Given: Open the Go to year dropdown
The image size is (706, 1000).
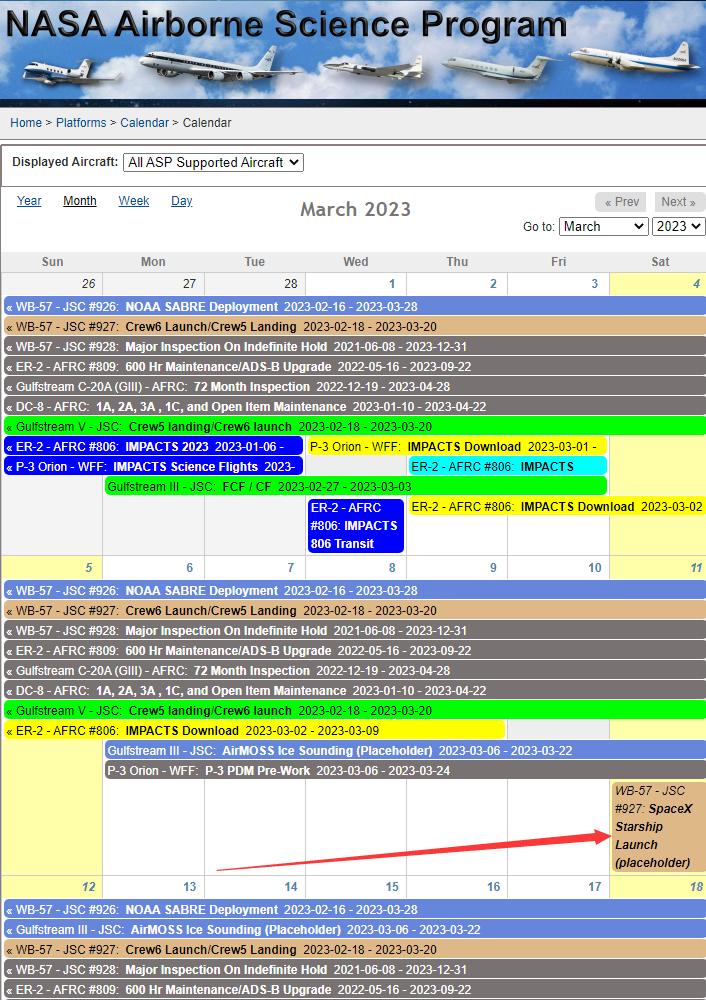Looking at the screenshot, I should [678, 226].
